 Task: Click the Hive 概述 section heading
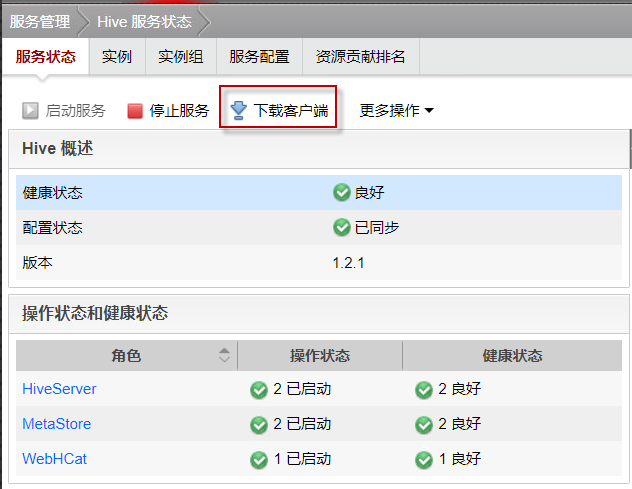click(x=58, y=148)
